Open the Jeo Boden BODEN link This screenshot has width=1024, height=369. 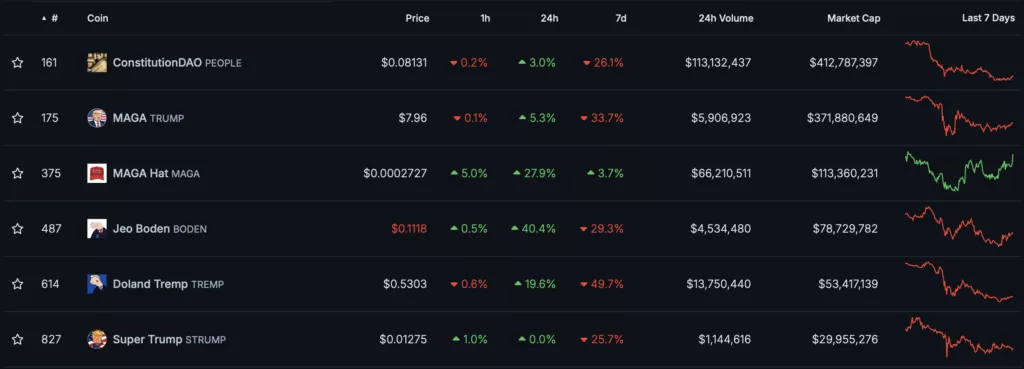tap(160, 229)
